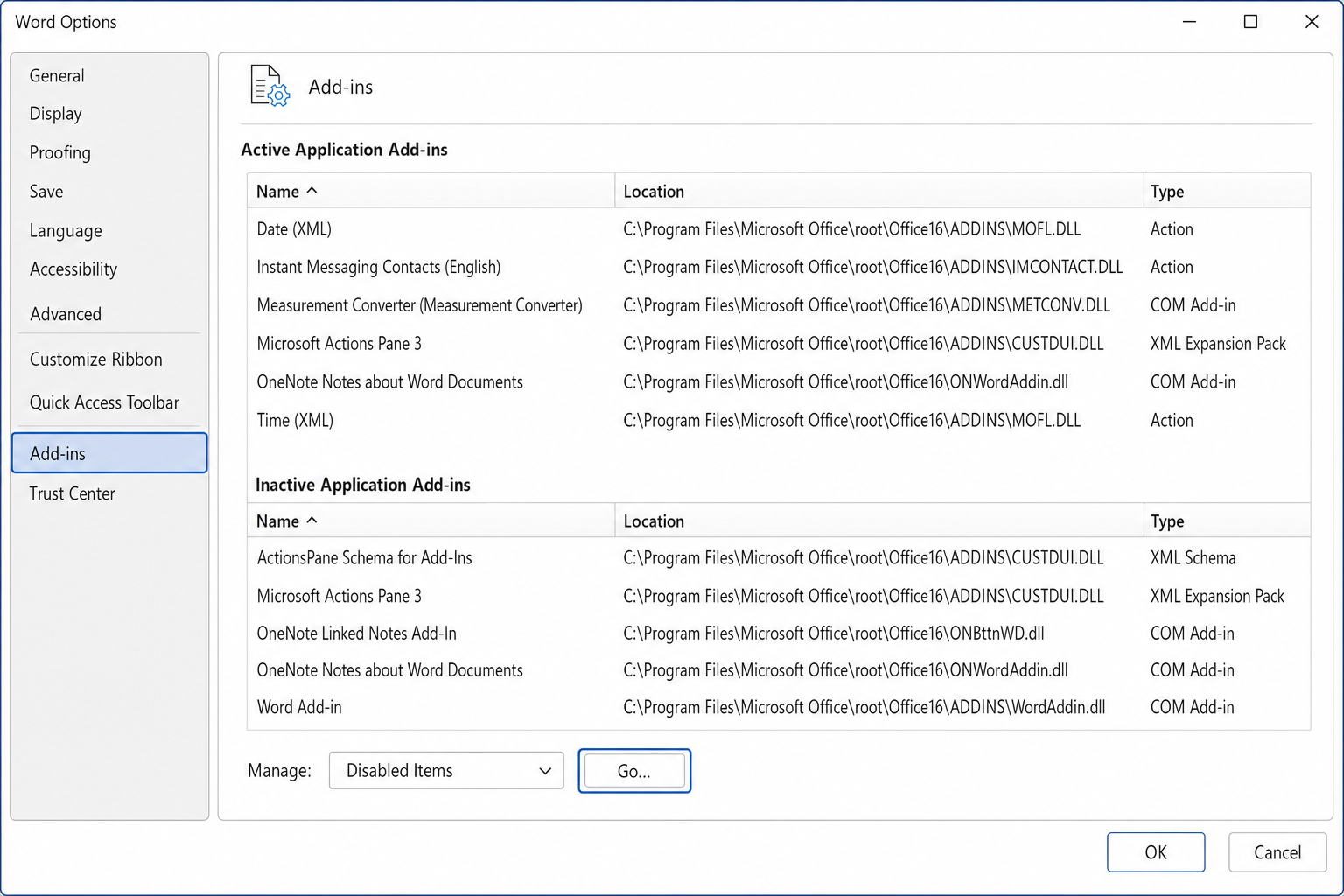Image resolution: width=1344 pixels, height=896 pixels.
Task: Select Instant Messaging Contacts (English) row
Action: click(x=779, y=267)
